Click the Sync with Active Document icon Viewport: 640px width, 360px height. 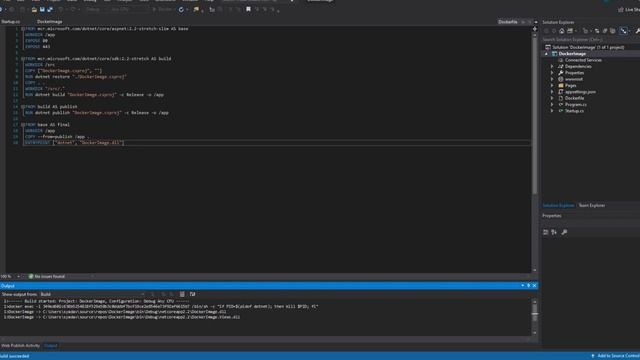coord(597,31)
